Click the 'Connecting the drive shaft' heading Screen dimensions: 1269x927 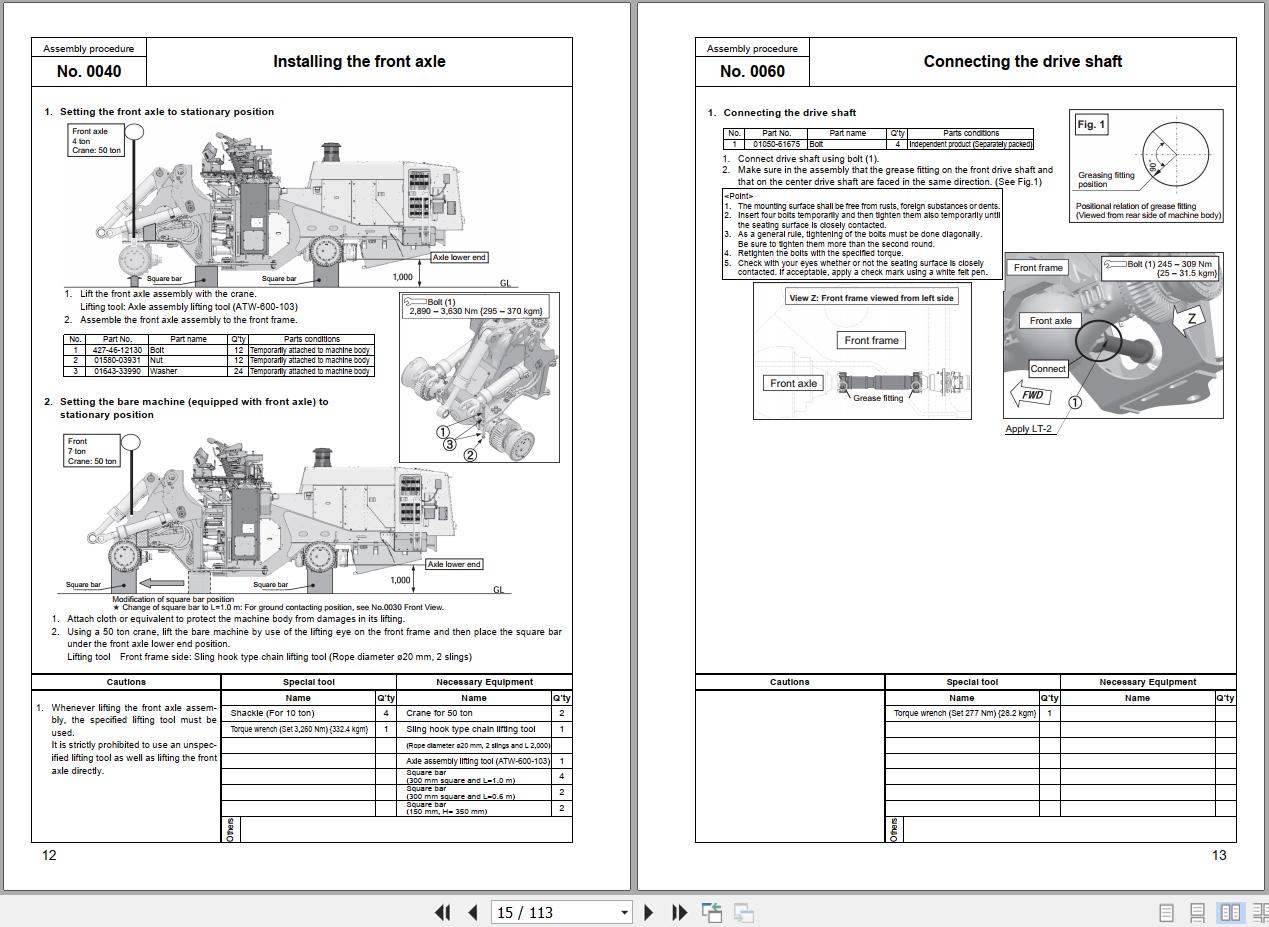pyautogui.click(x=1022, y=62)
